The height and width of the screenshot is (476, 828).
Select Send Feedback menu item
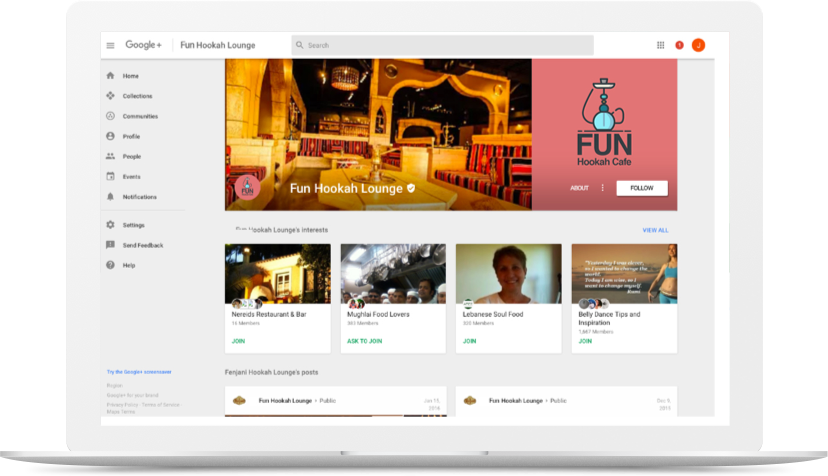pos(143,245)
